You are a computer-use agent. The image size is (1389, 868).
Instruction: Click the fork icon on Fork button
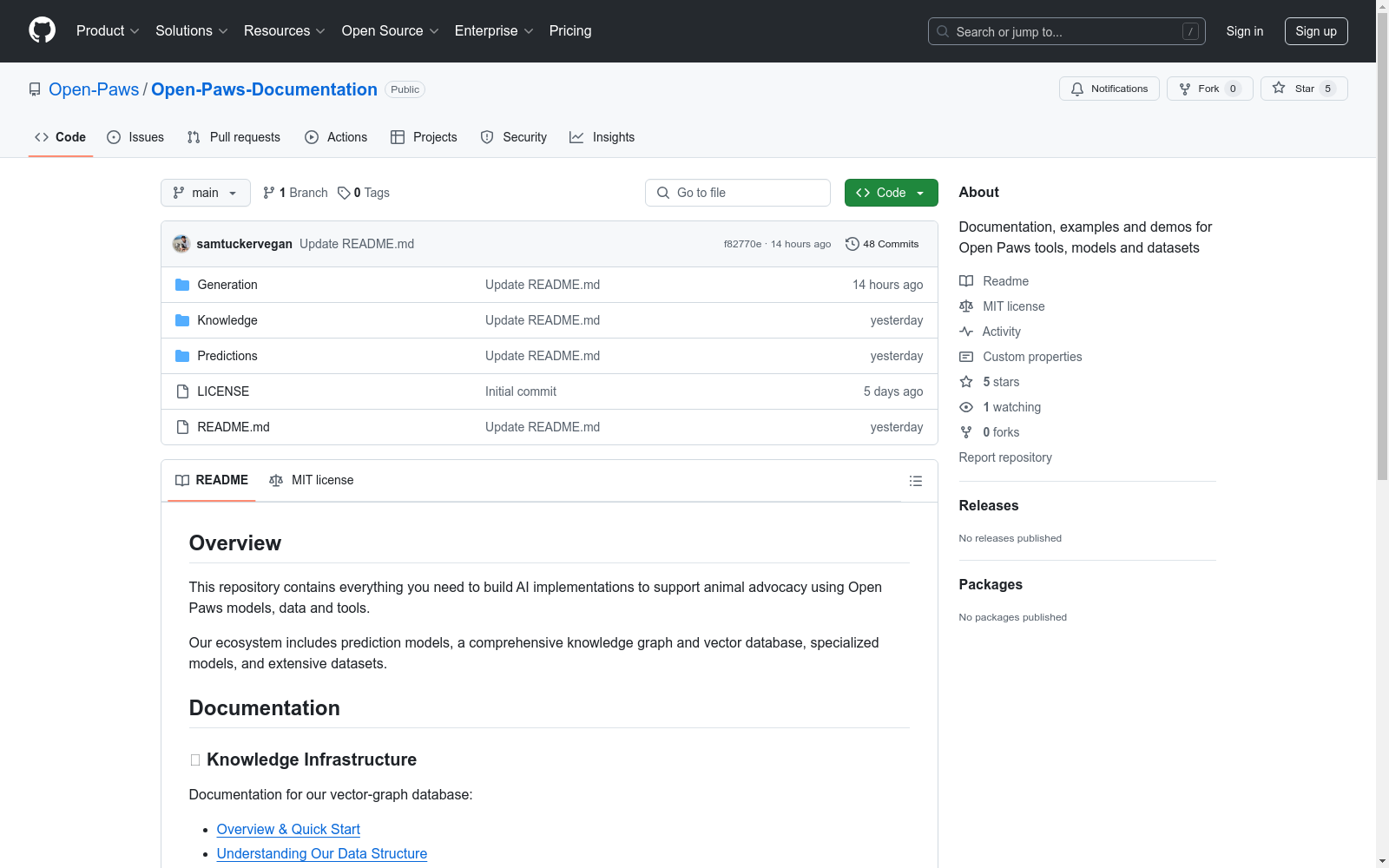tap(1185, 89)
